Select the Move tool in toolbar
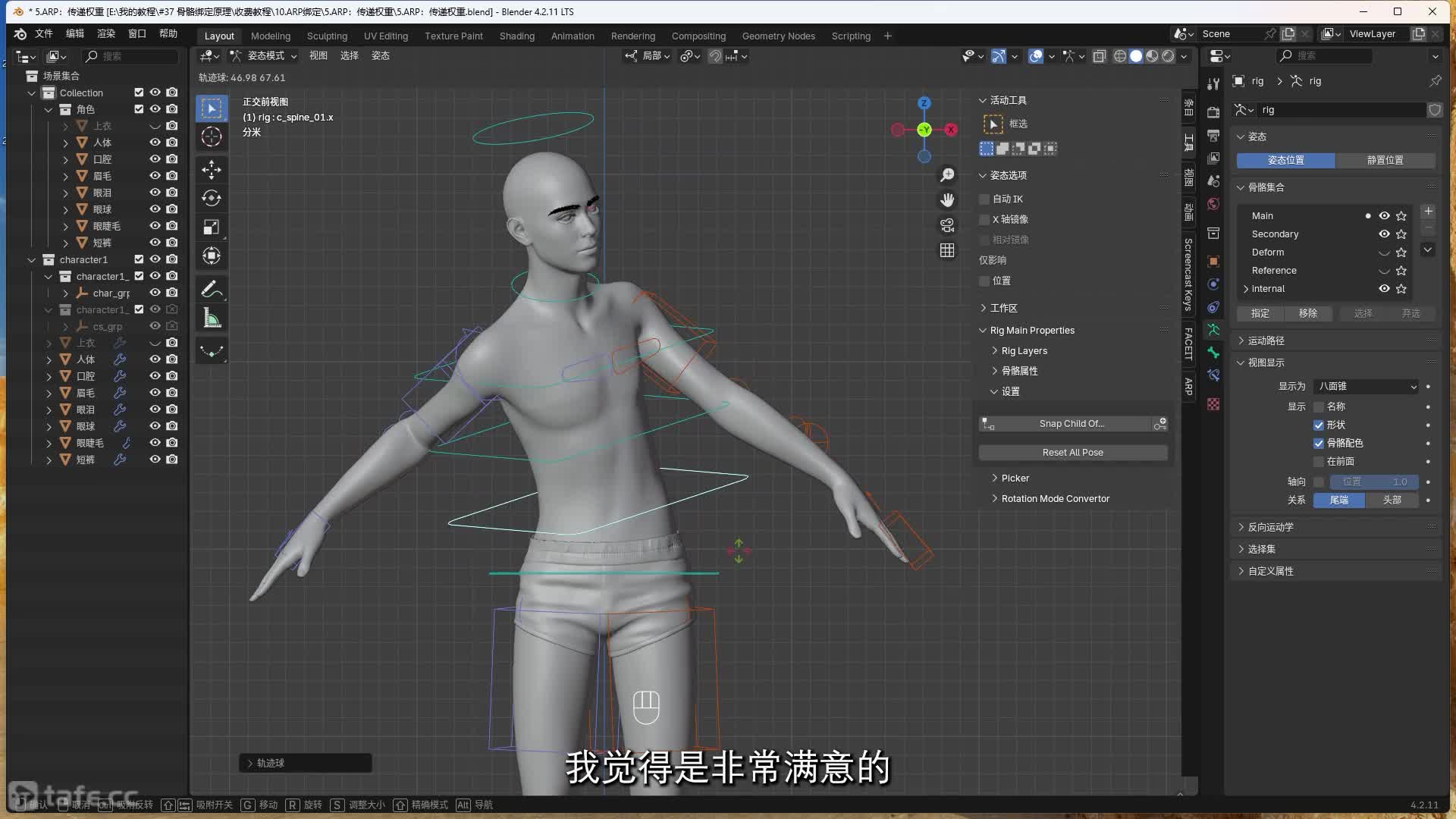Screen dimensions: 1456x819 click(x=212, y=168)
